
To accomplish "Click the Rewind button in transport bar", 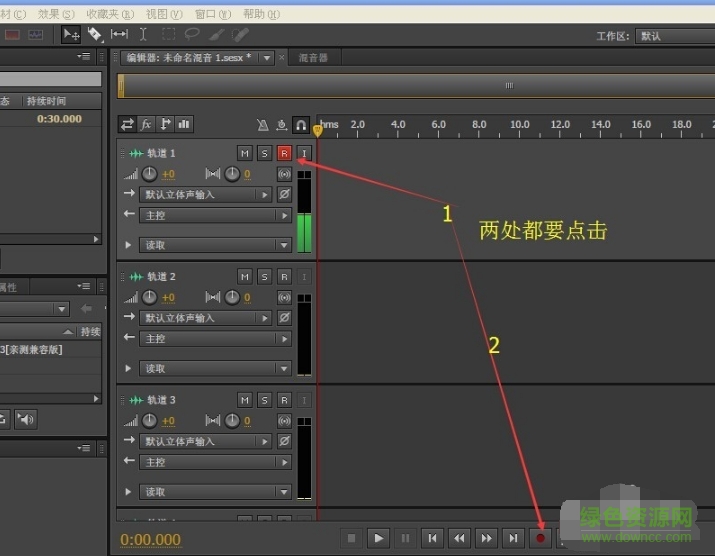I will click(x=460, y=538).
